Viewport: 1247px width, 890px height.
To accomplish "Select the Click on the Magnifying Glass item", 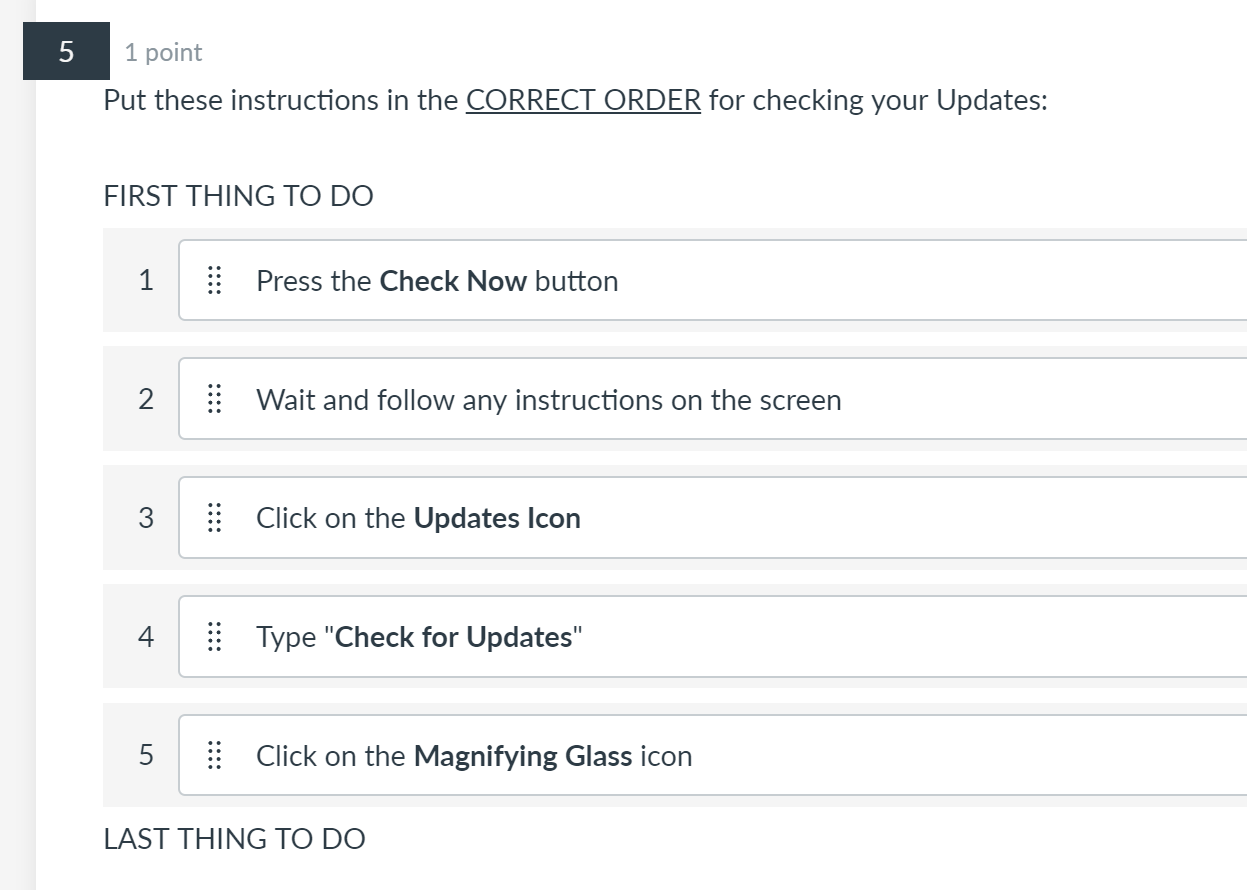I will tap(474, 756).
